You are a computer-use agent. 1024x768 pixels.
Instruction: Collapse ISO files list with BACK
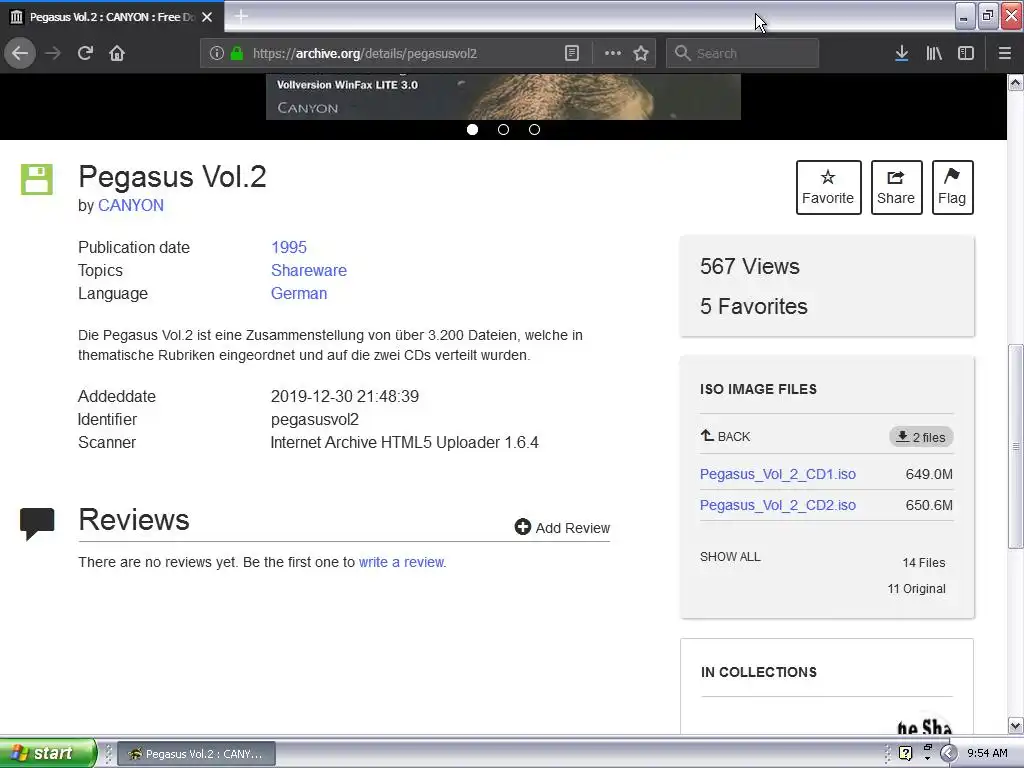[x=726, y=436]
